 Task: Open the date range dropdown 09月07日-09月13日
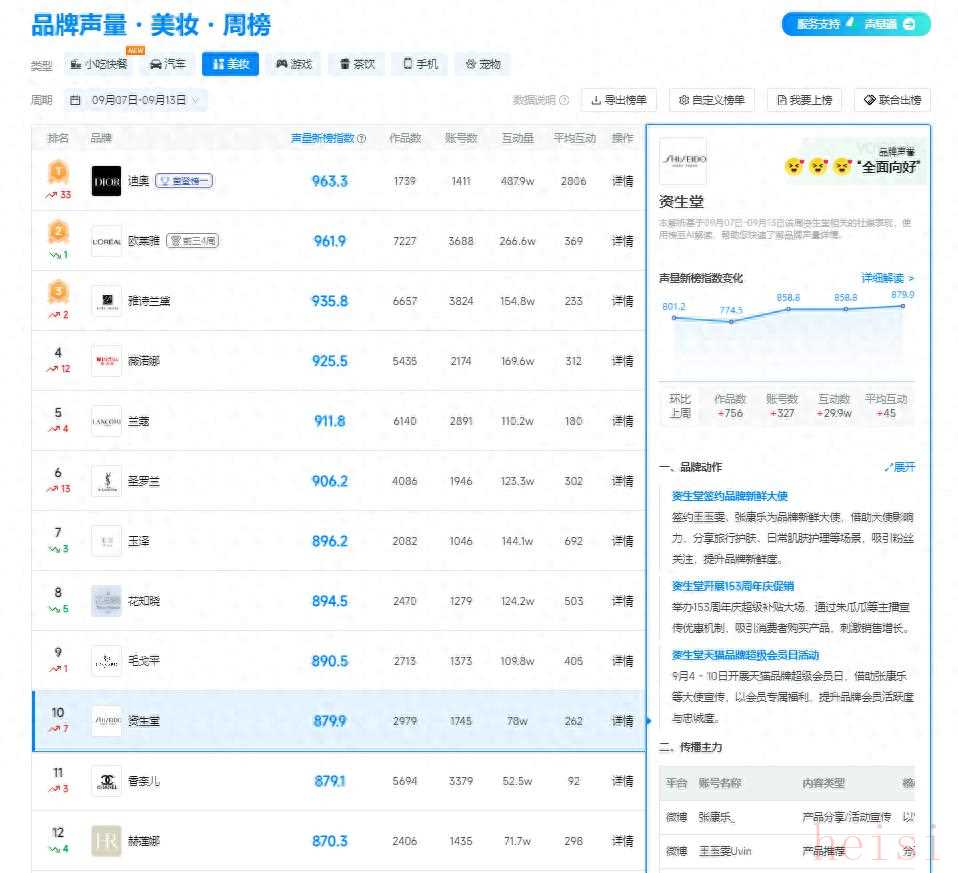point(136,100)
